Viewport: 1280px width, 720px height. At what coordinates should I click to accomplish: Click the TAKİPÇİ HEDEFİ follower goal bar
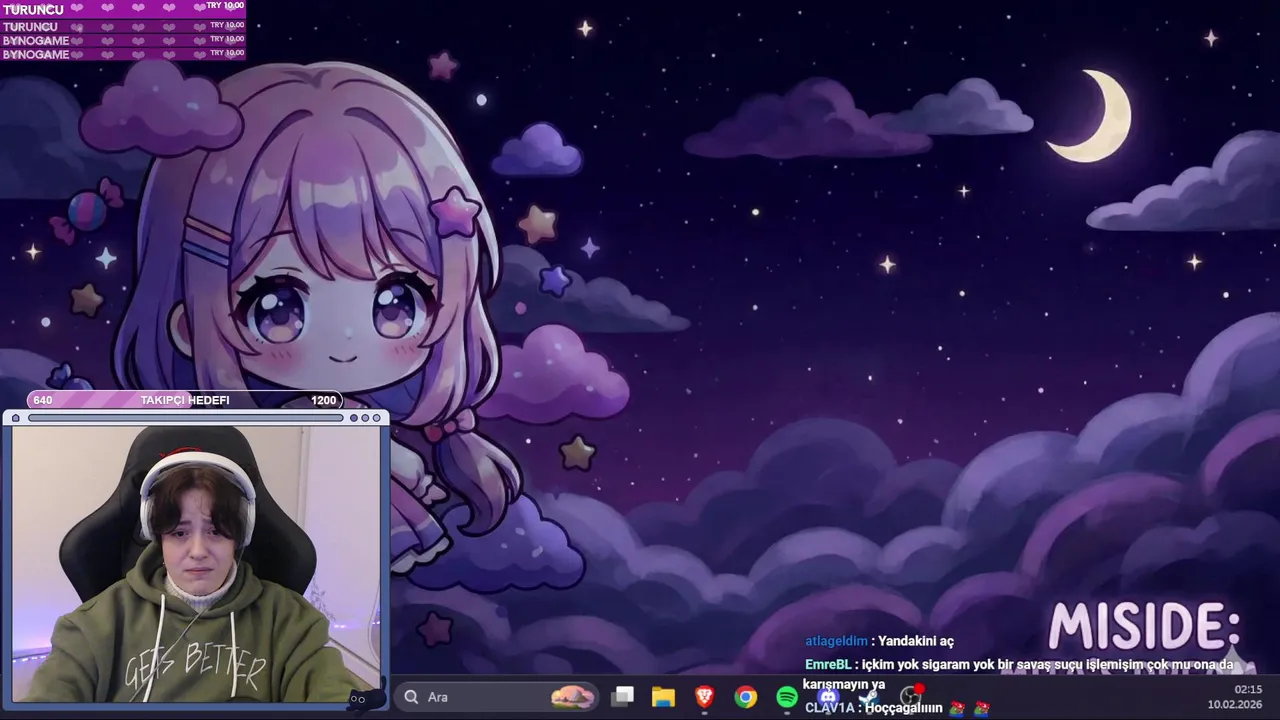[185, 400]
